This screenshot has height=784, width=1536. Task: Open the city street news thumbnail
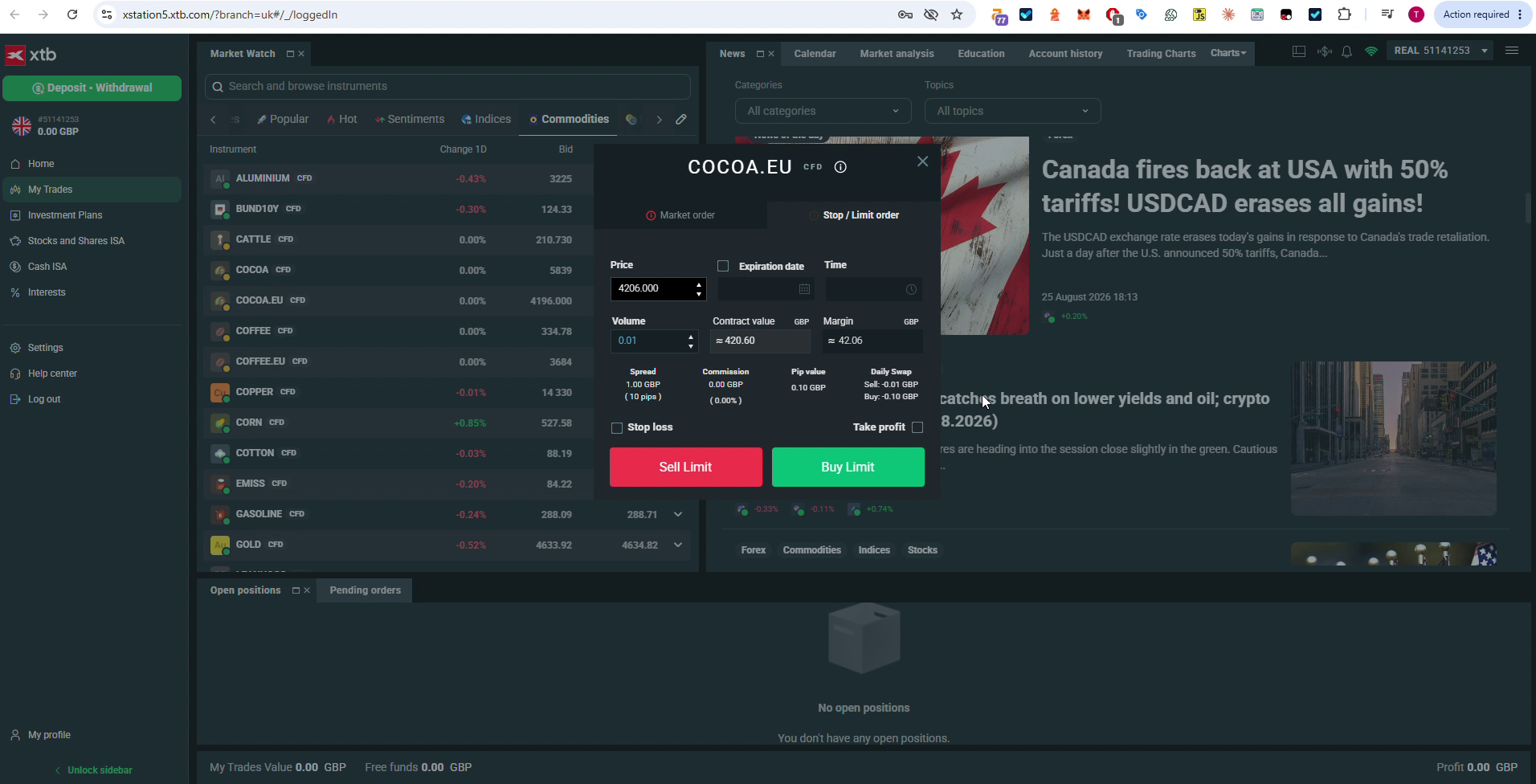point(1393,439)
